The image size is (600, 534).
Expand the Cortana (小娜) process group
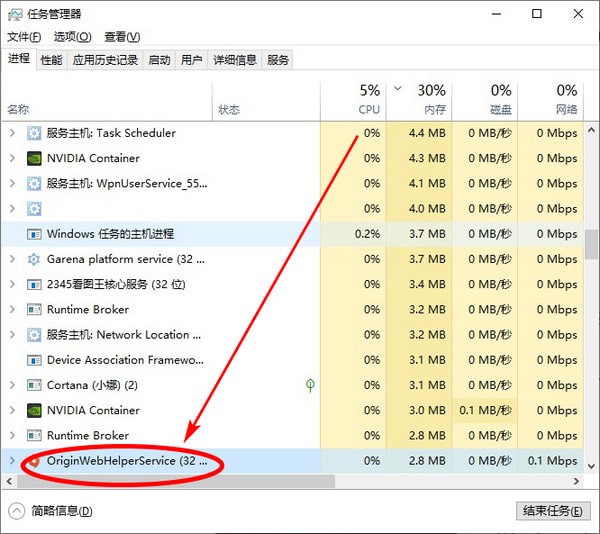click(x=12, y=385)
